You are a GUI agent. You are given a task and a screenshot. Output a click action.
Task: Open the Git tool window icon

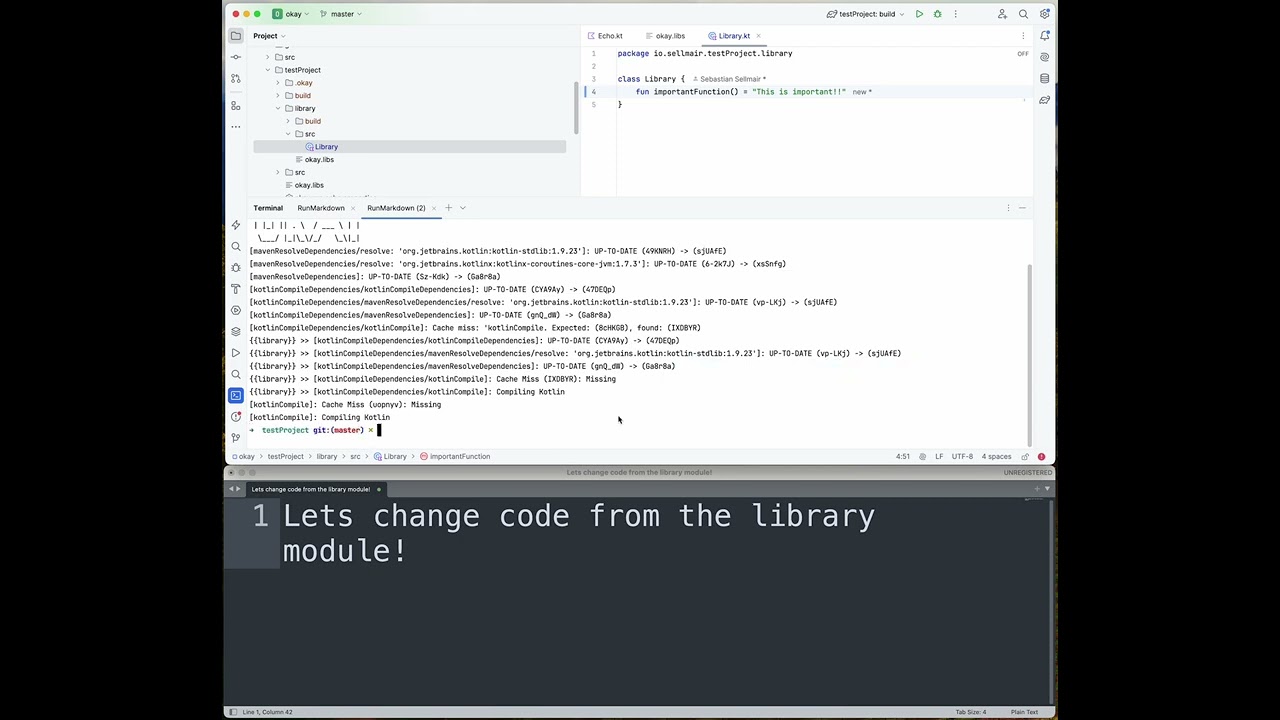tap(236, 438)
